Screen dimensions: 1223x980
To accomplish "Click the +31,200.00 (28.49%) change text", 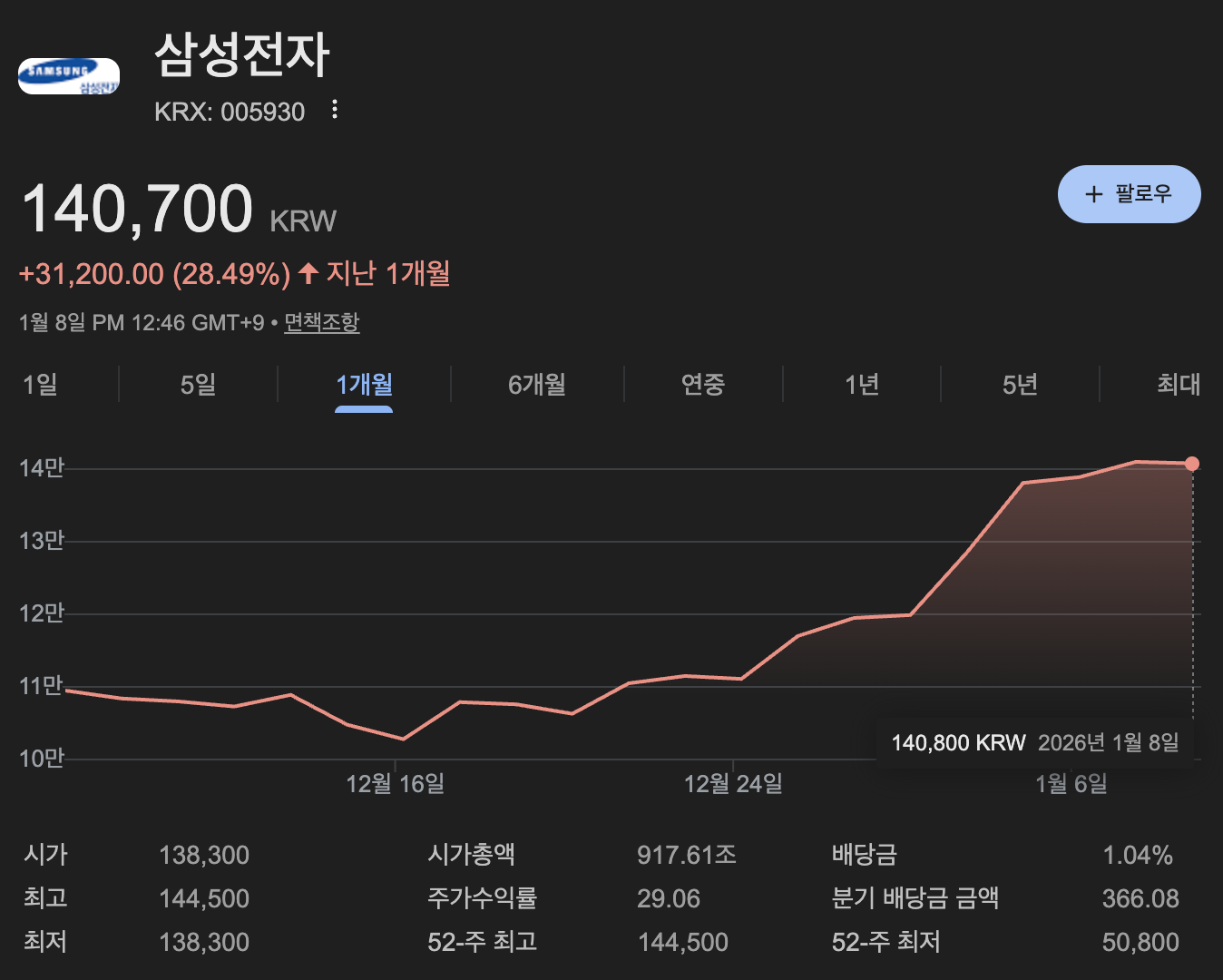I will coord(154,274).
